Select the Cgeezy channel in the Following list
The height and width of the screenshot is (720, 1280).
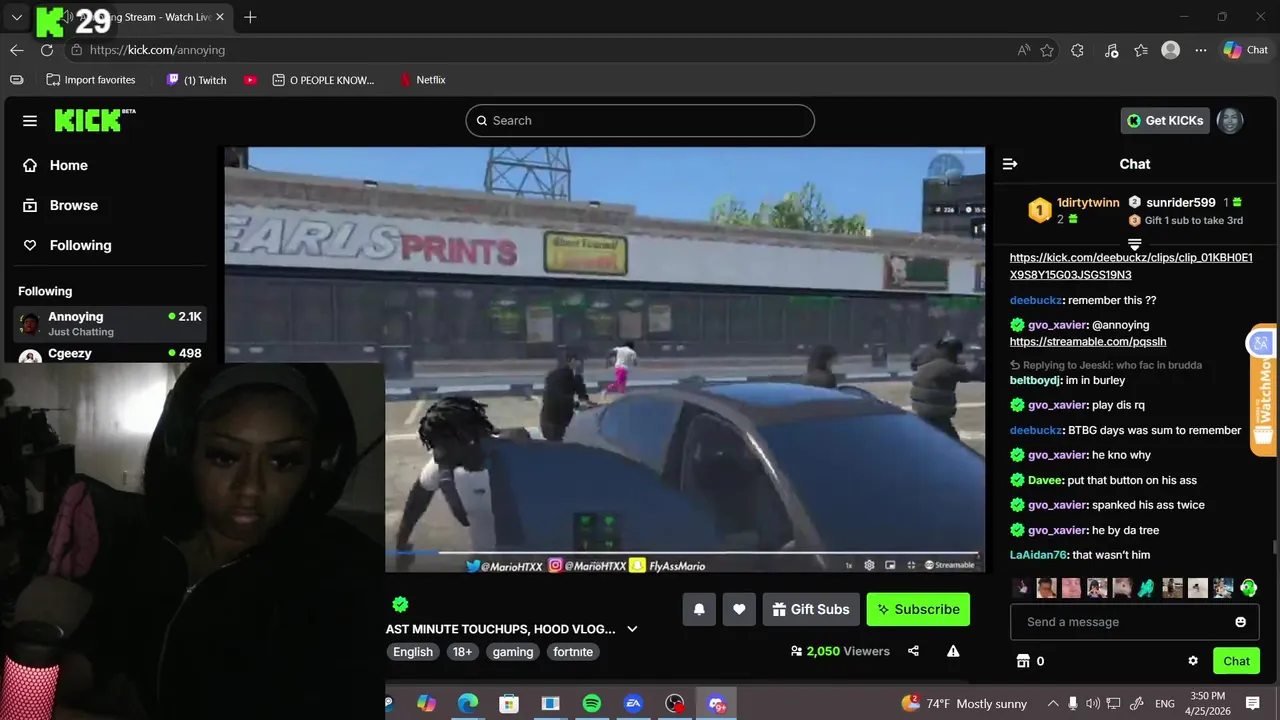click(x=110, y=354)
